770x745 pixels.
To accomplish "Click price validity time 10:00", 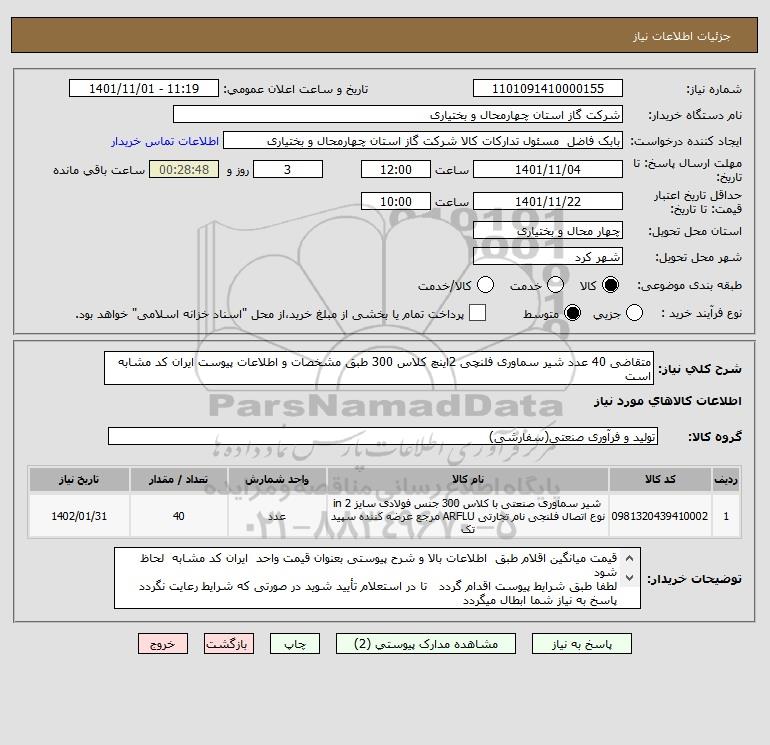I will click(x=396, y=201).
